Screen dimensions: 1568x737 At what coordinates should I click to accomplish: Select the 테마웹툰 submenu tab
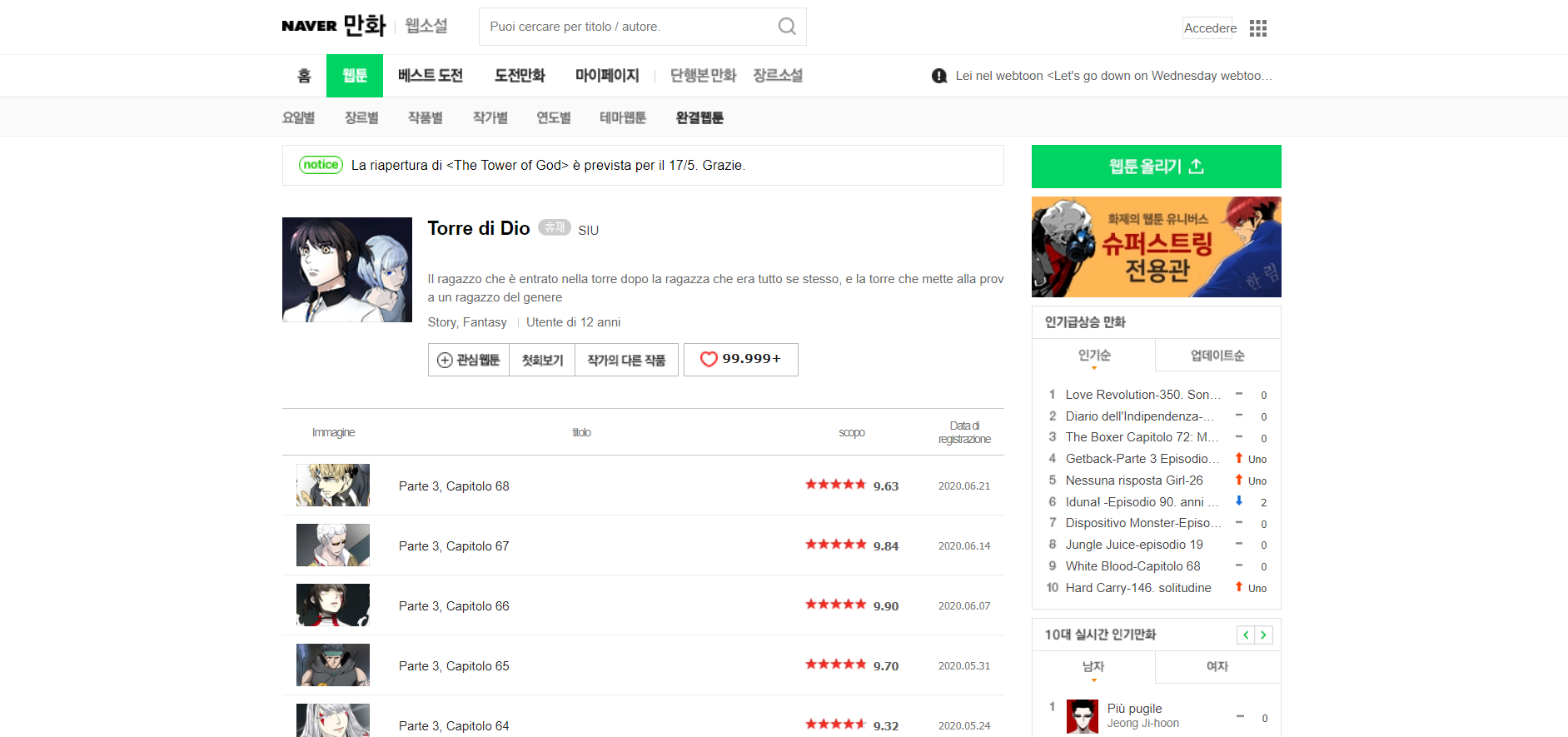click(x=623, y=117)
